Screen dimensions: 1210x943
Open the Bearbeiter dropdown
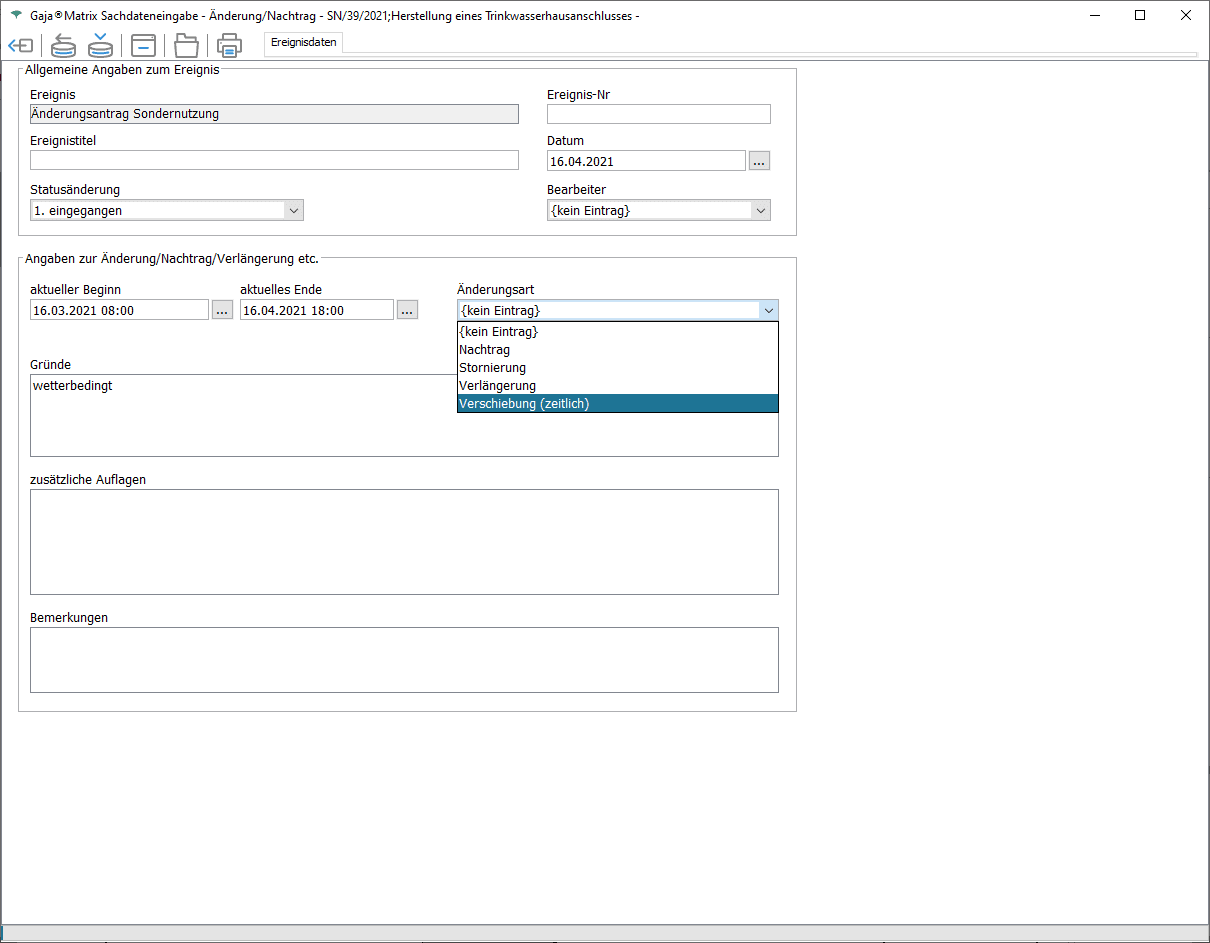click(x=760, y=210)
